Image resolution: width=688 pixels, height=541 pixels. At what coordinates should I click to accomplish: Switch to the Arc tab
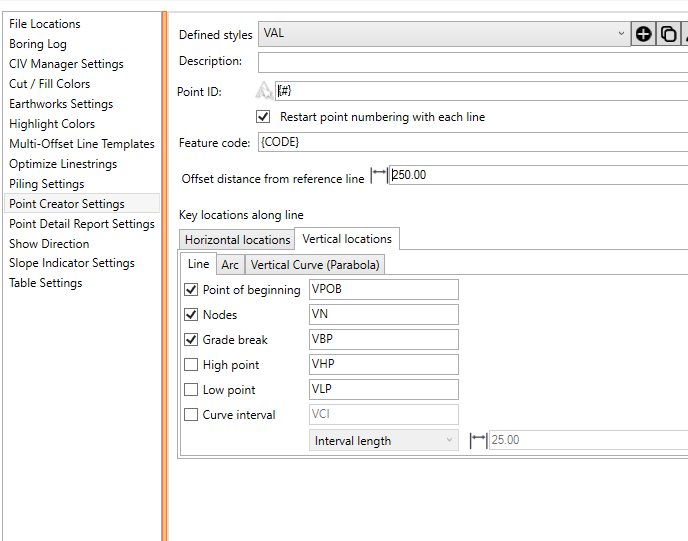click(230, 265)
